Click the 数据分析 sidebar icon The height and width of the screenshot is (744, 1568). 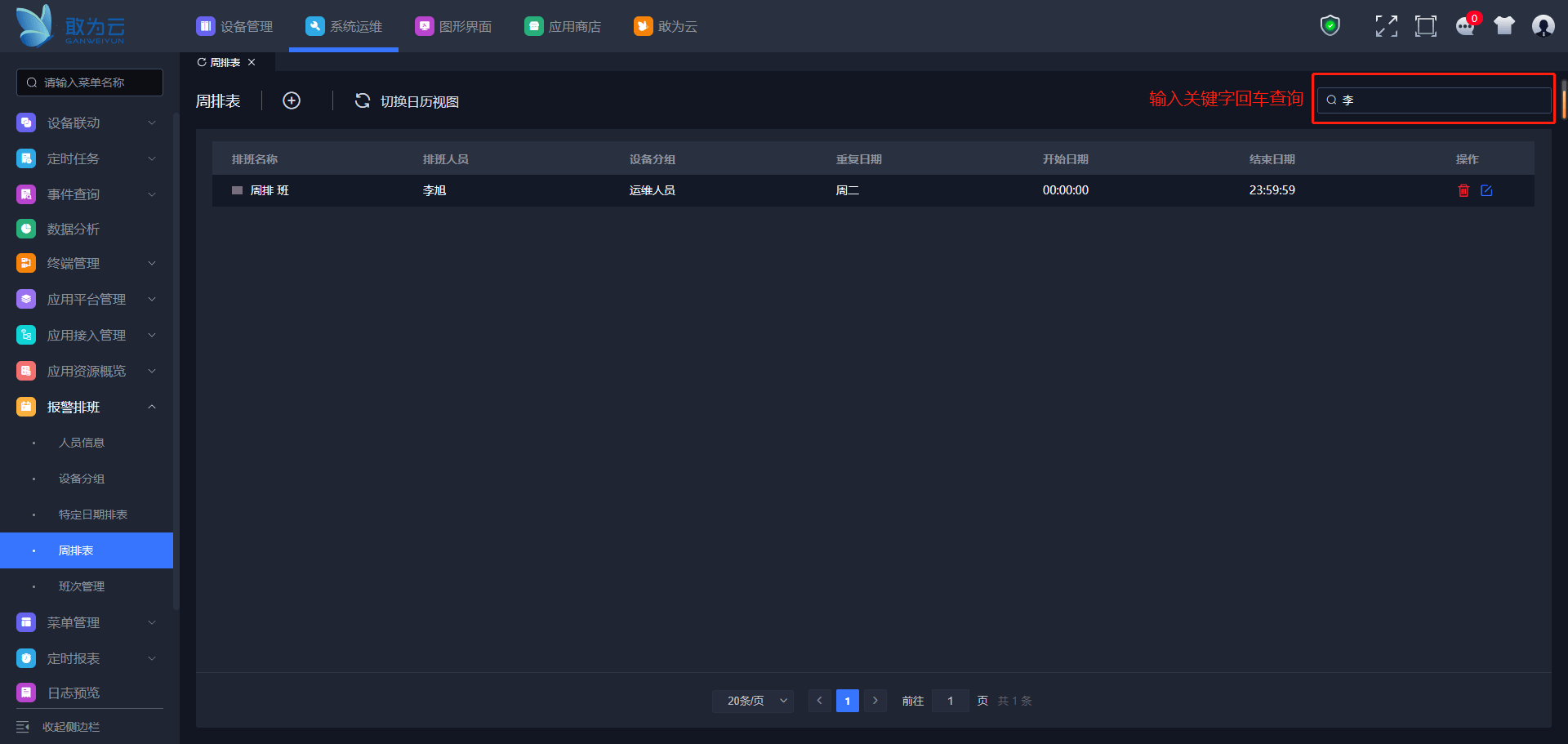tap(26, 229)
